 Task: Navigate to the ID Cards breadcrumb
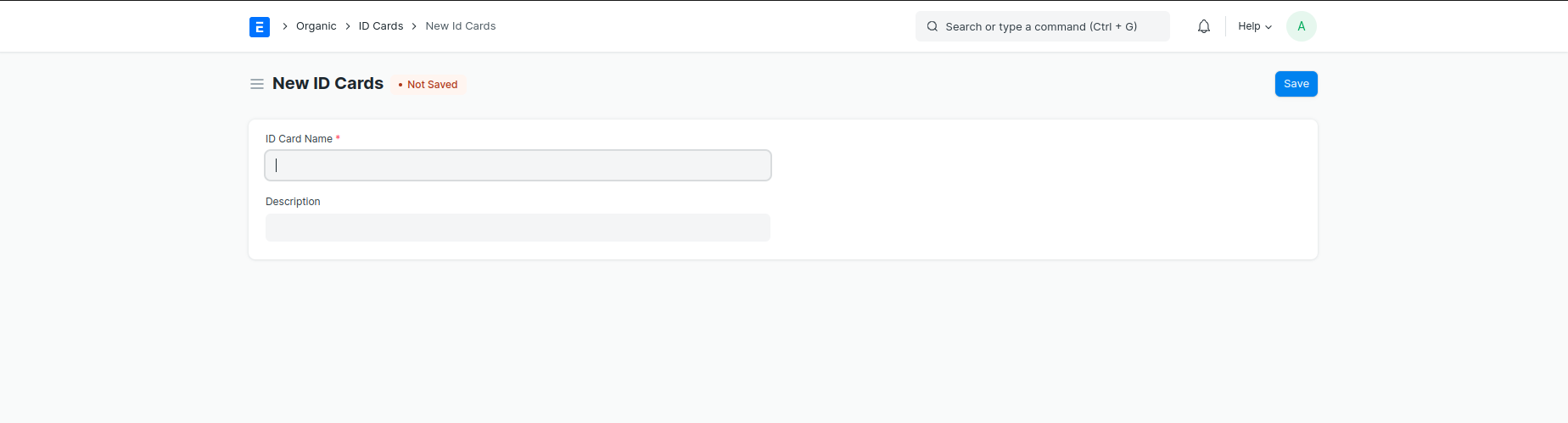point(380,26)
